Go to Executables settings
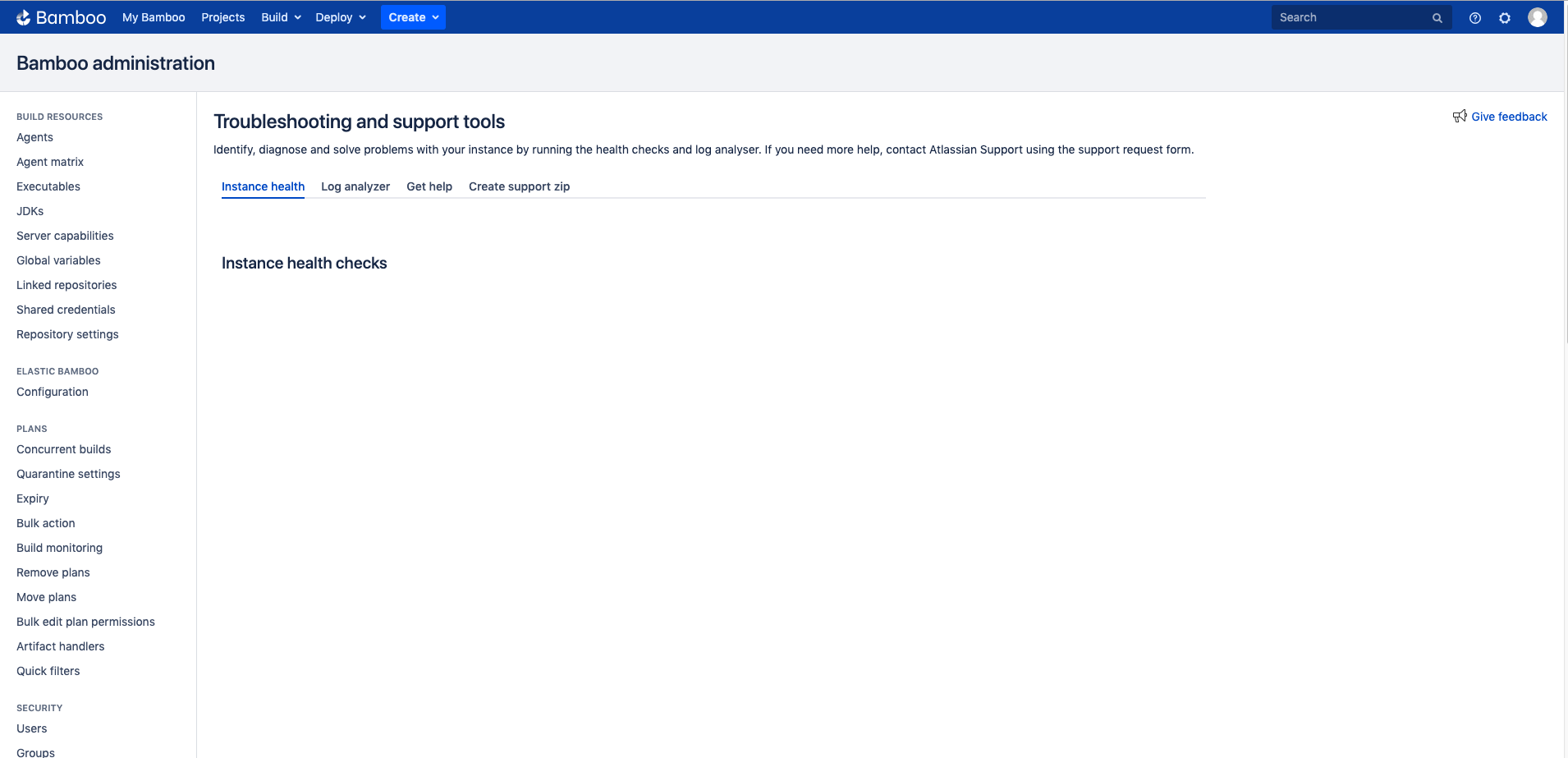Image resolution: width=1568 pixels, height=758 pixels. [x=48, y=186]
